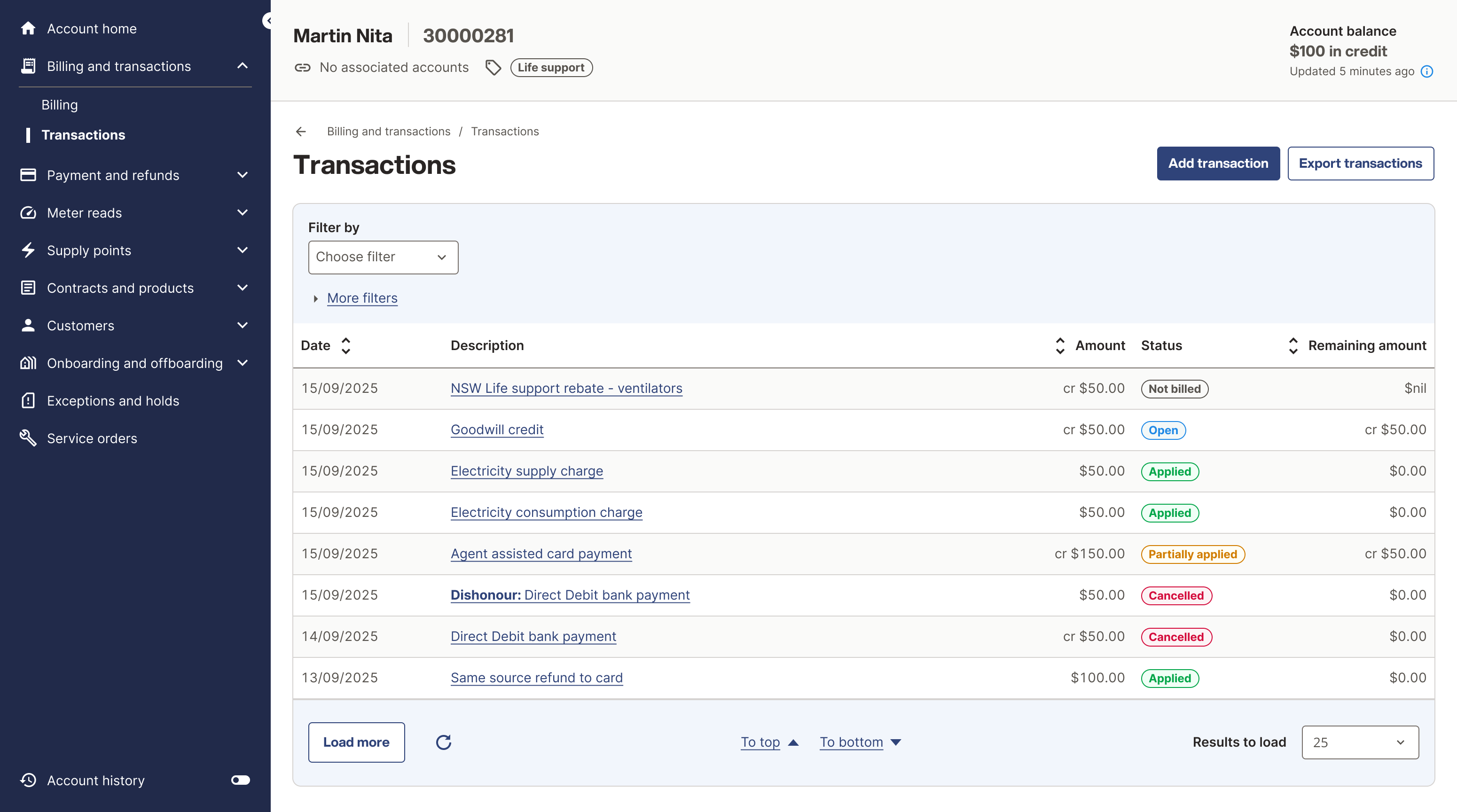Click the Exceptions and holds alert icon

click(x=28, y=401)
